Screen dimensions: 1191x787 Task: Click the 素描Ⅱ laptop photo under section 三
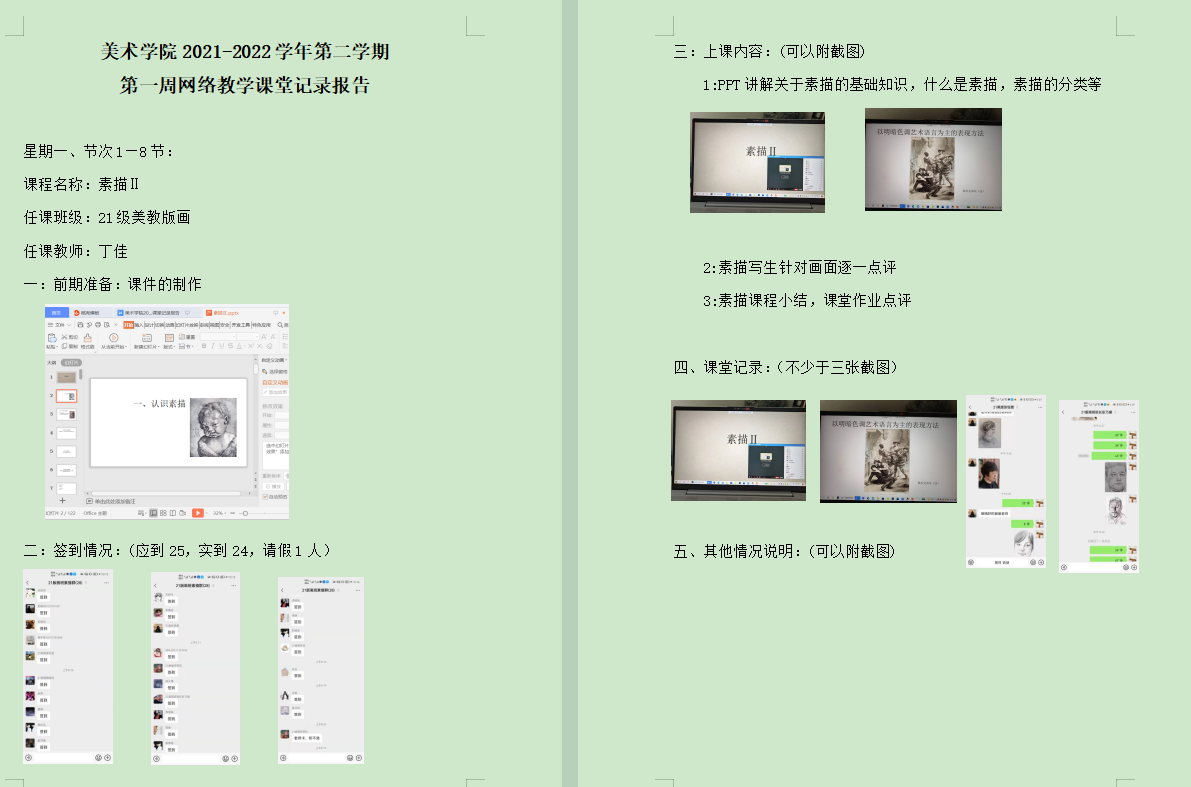pos(757,162)
